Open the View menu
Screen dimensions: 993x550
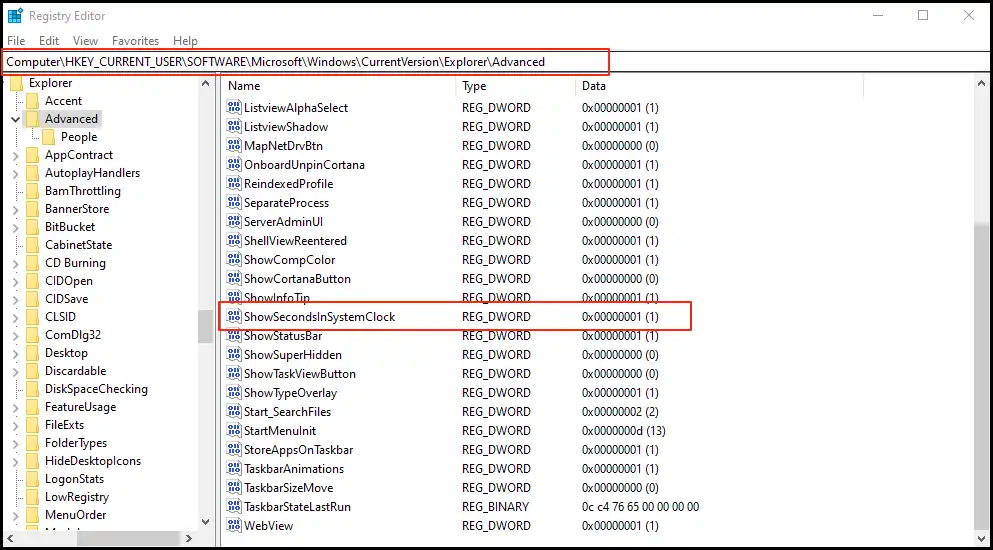pyautogui.click(x=85, y=41)
